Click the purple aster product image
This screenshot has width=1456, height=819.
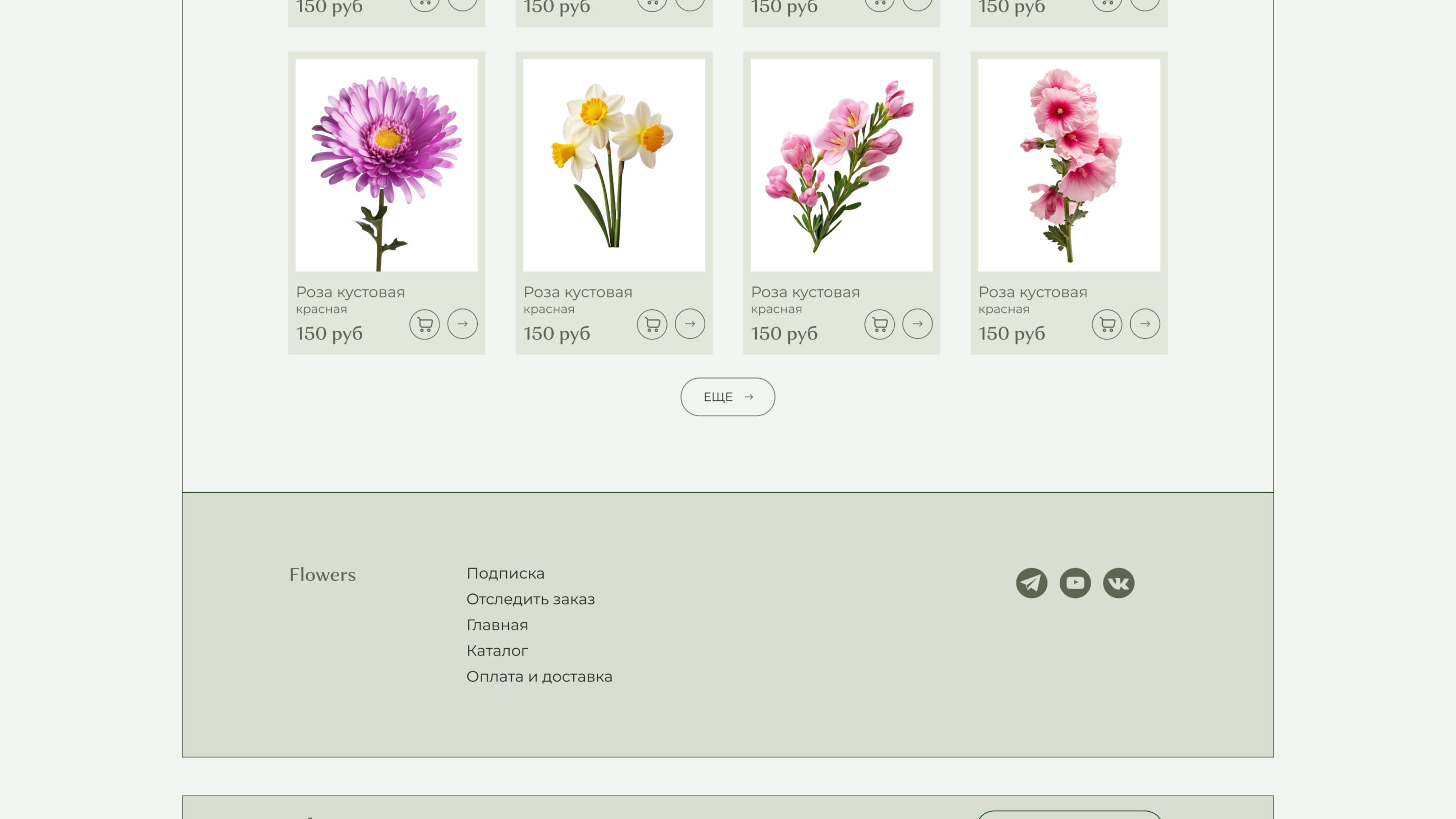coord(387,165)
